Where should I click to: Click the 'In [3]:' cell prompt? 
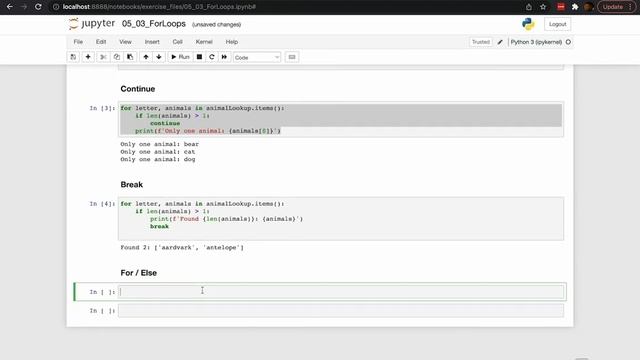(102, 108)
